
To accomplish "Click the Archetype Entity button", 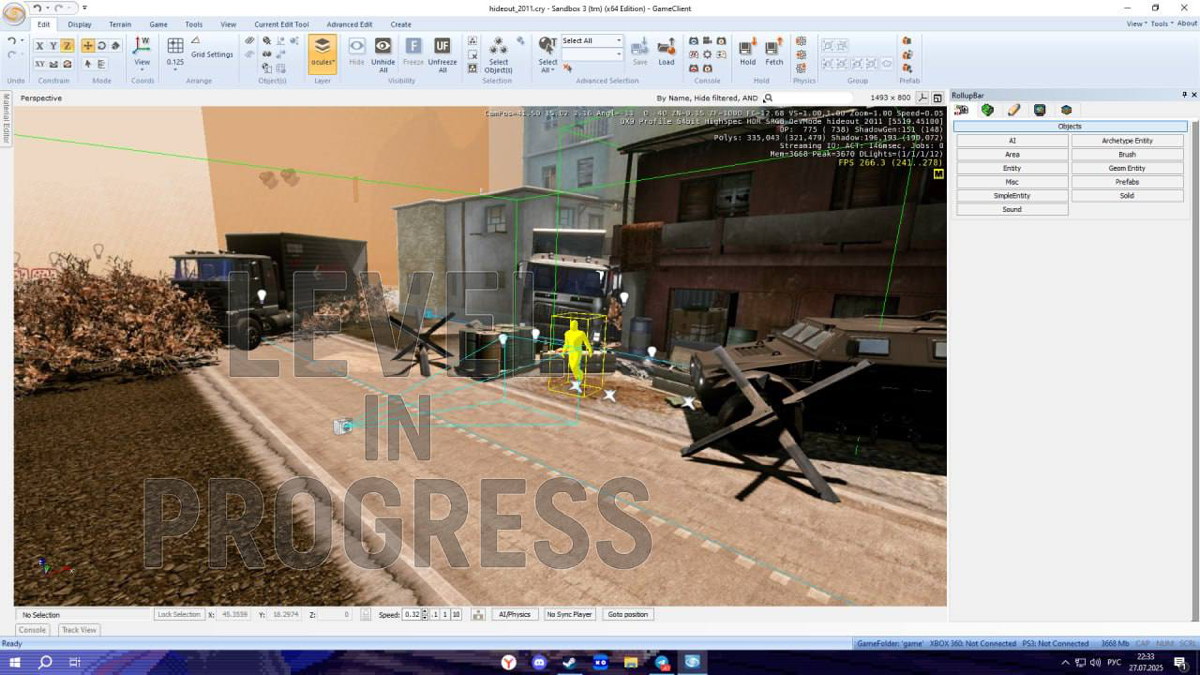I will pos(1127,141).
